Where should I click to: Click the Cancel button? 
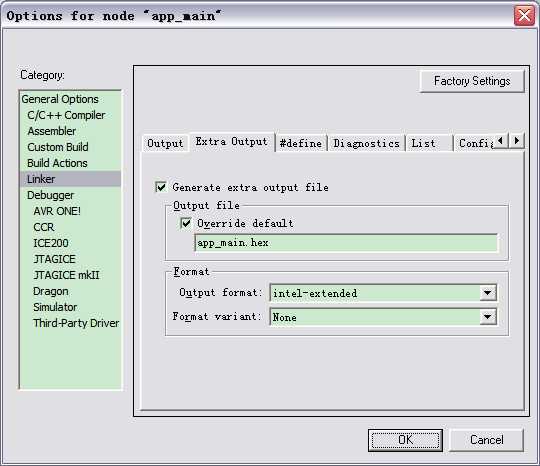[x=487, y=440]
